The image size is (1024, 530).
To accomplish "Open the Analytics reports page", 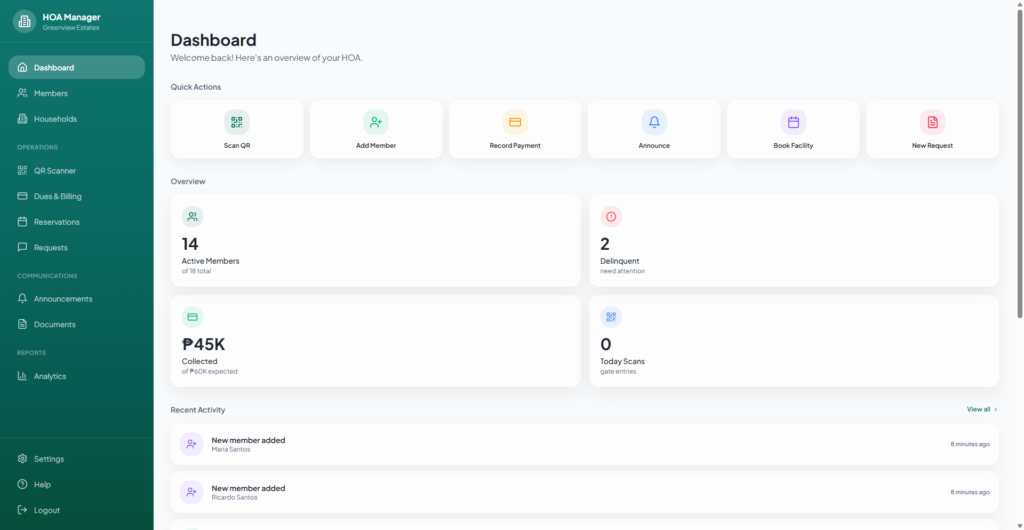I will click(49, 376).
